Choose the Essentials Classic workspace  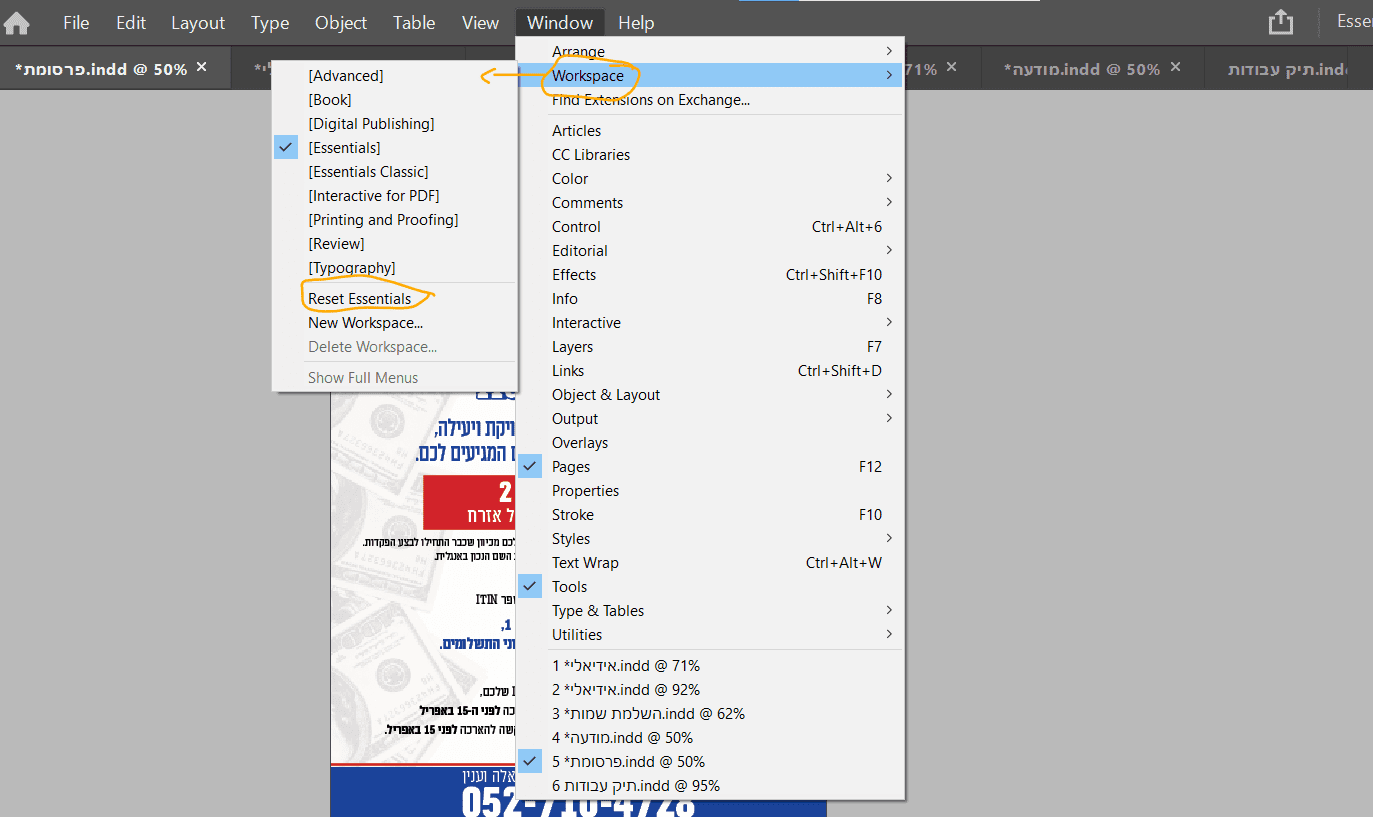(x=395, y=172)
